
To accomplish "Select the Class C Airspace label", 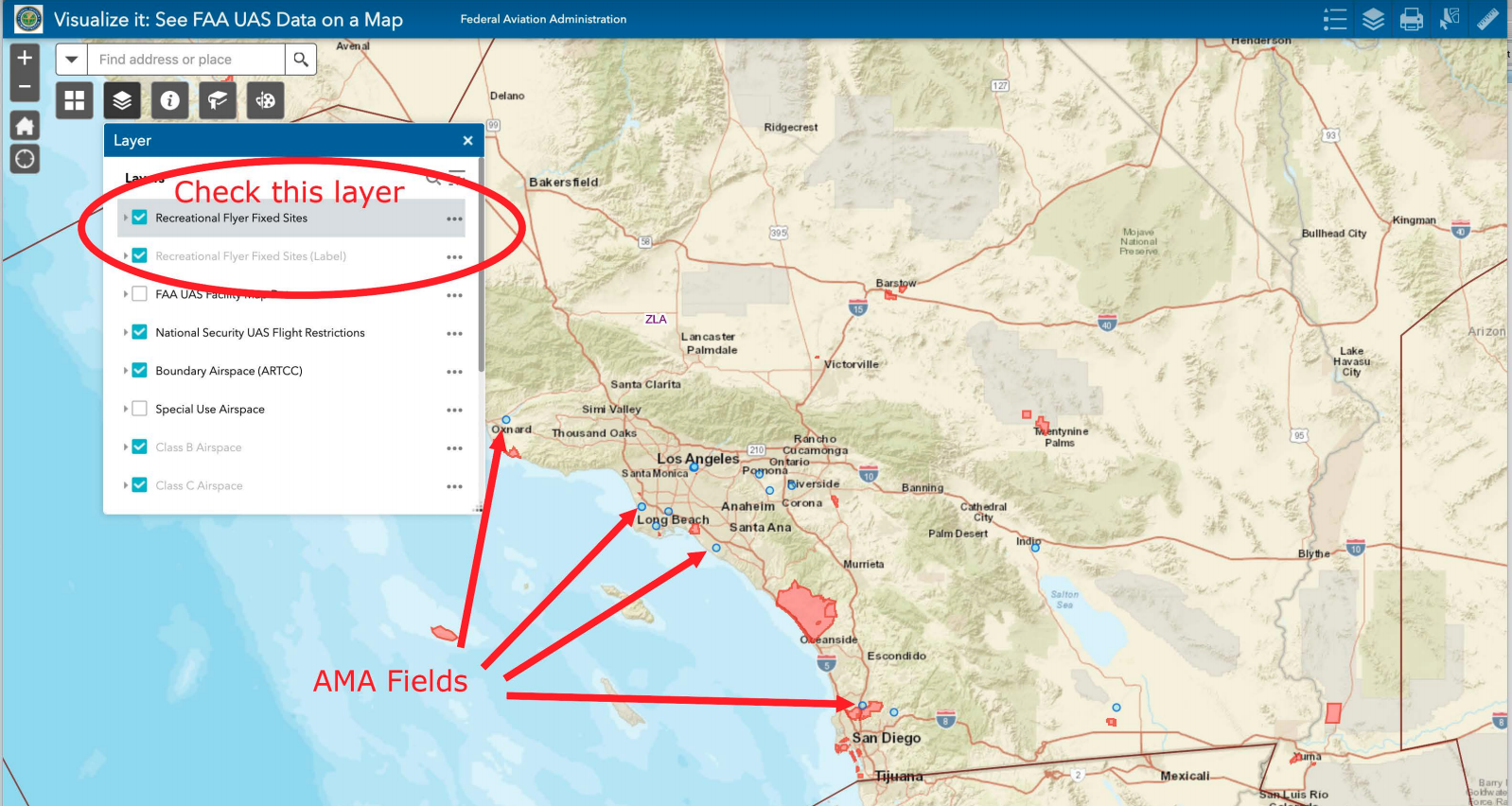I will (x=200, y=485).
